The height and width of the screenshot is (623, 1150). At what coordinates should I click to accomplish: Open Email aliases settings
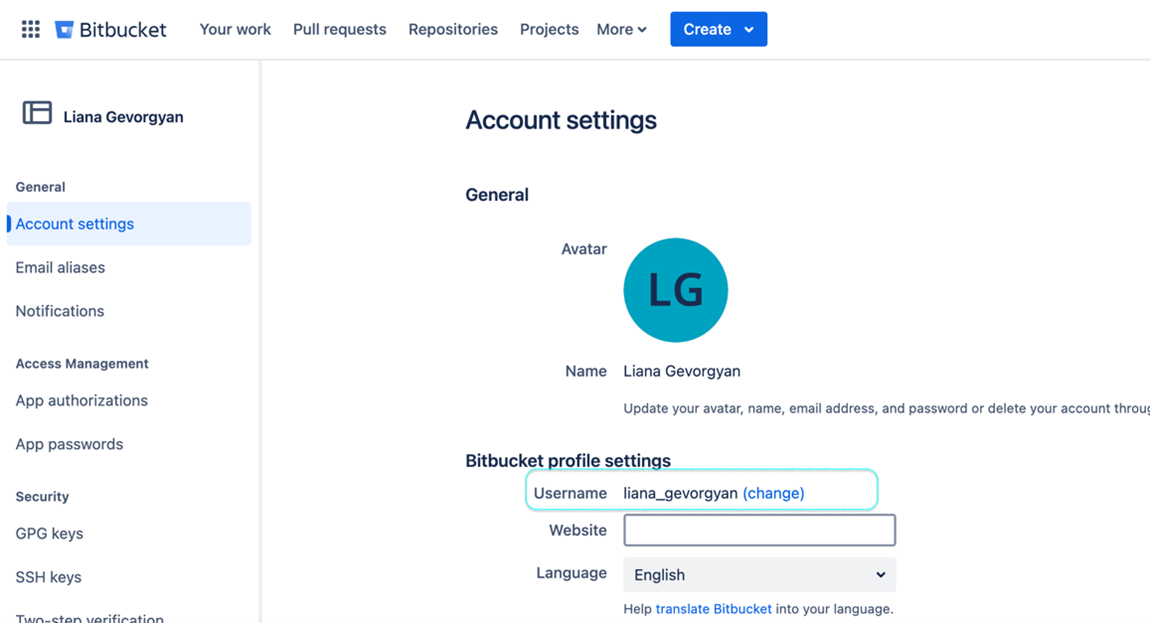pyautogui.click(x=60, y=268)
